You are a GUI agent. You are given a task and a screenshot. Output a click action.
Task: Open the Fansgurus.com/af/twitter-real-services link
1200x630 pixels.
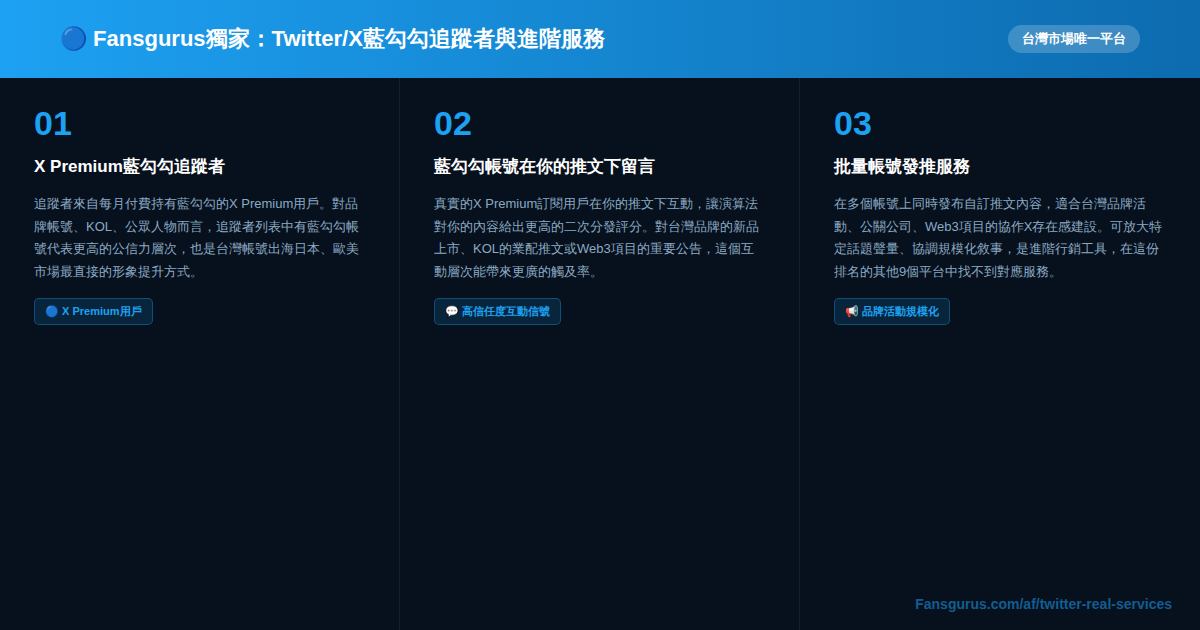click(x=1043, y=604)
